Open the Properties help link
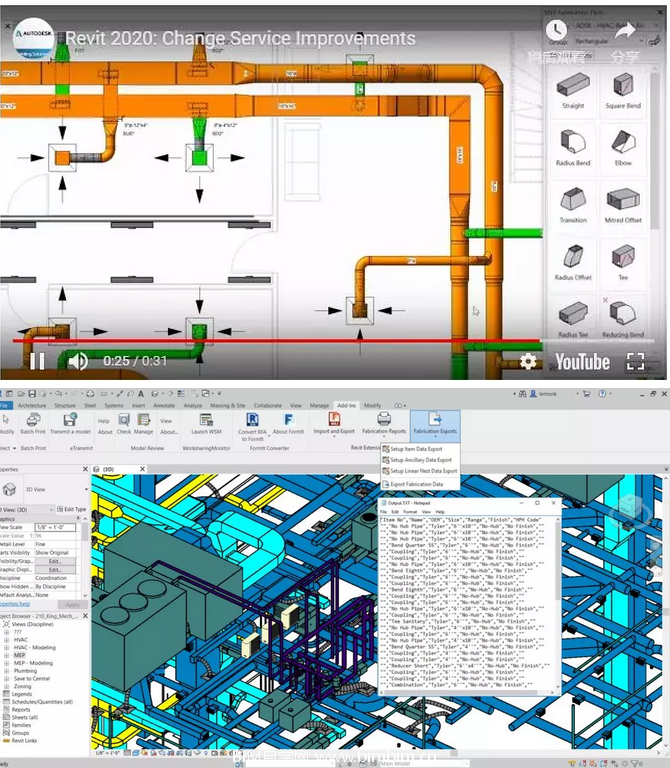 click(15, 604)
